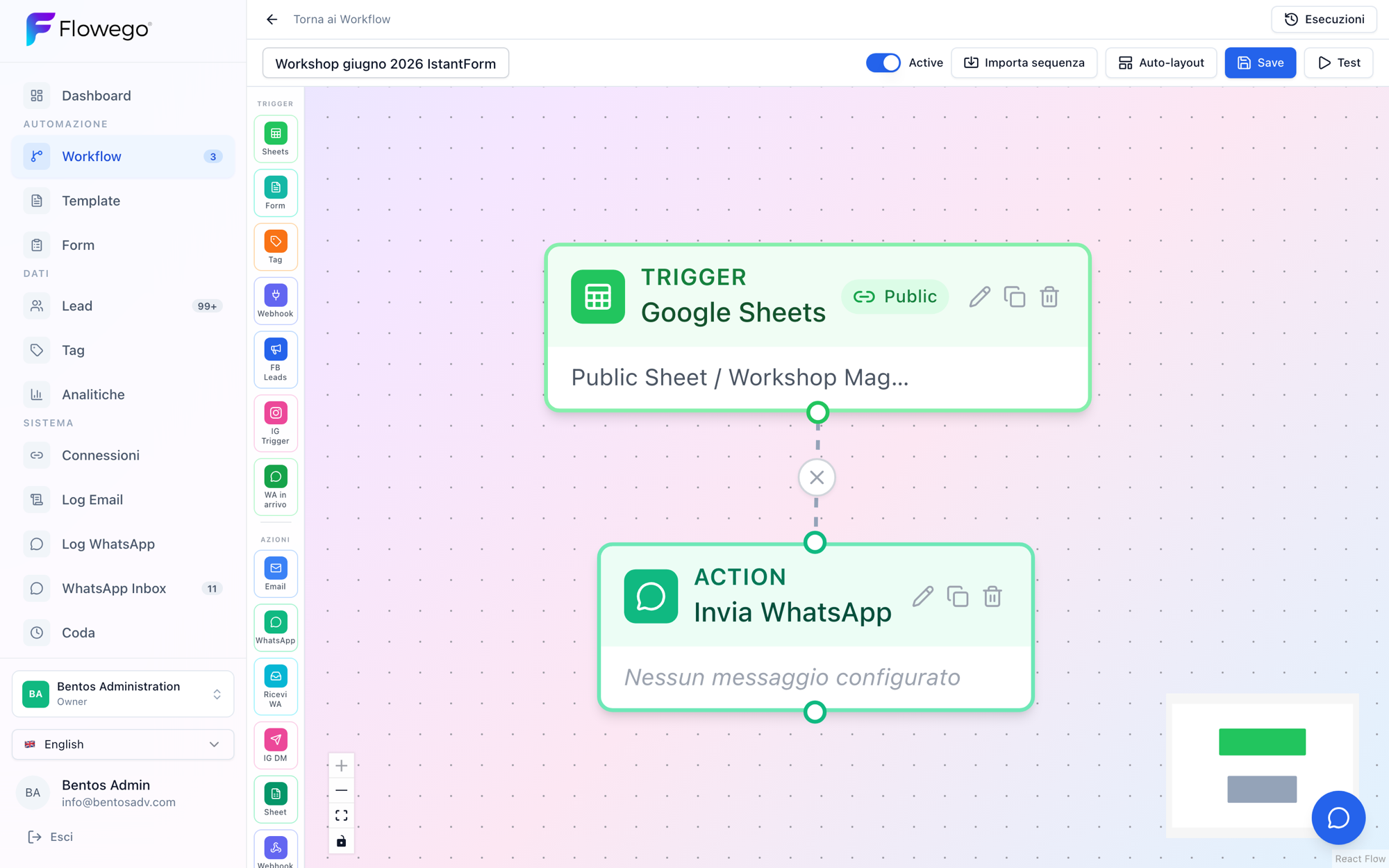Choose the Webhook trigger block
The image size is (1389, 868).
[x=276, y=301]
